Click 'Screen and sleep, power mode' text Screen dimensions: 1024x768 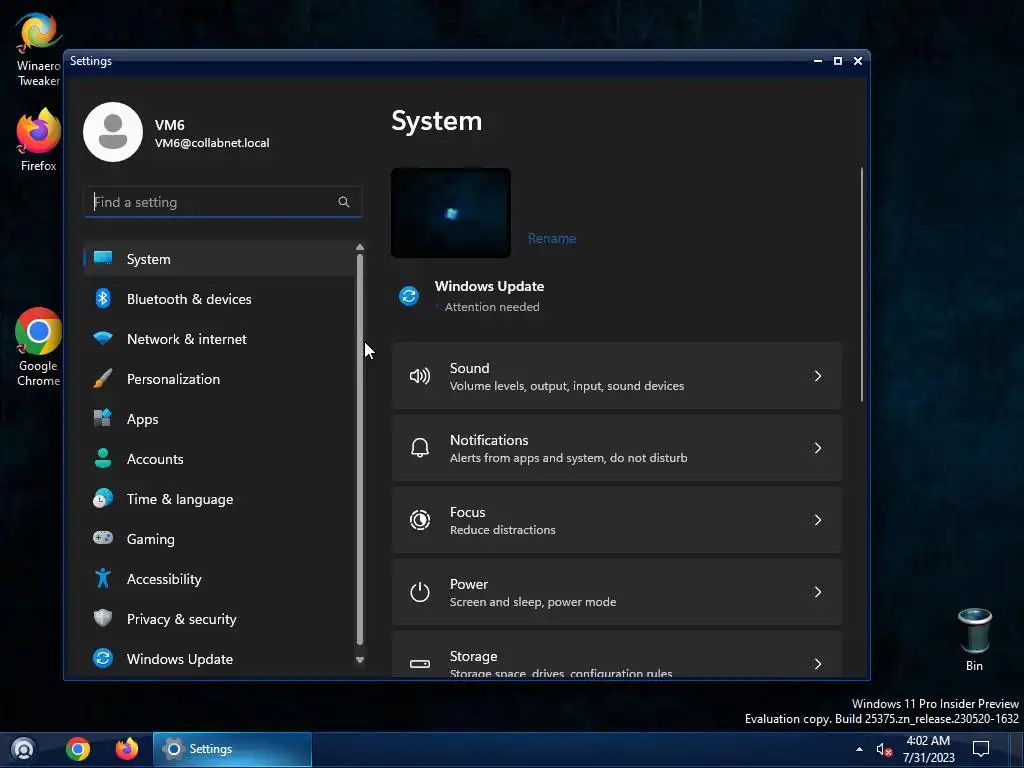(533, 601)
